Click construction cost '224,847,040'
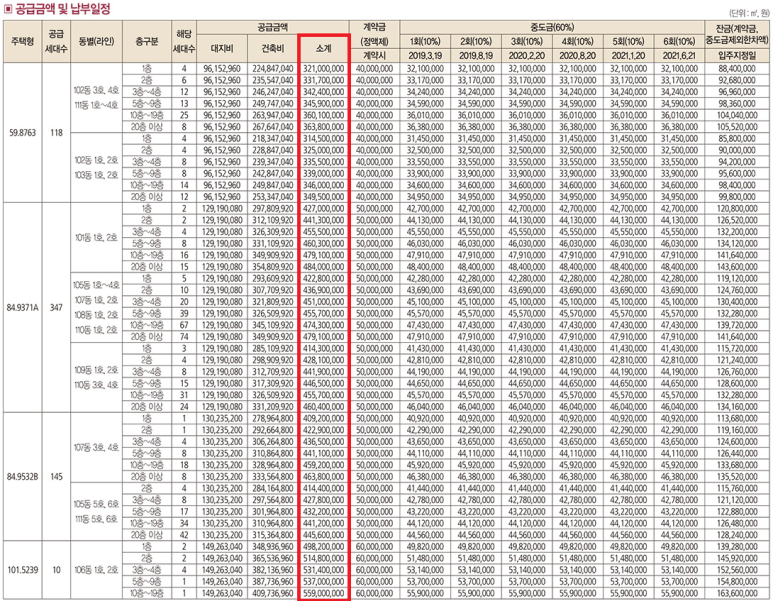Image resolution: width=773 pixels, height=601 pixels. [273, 69]
